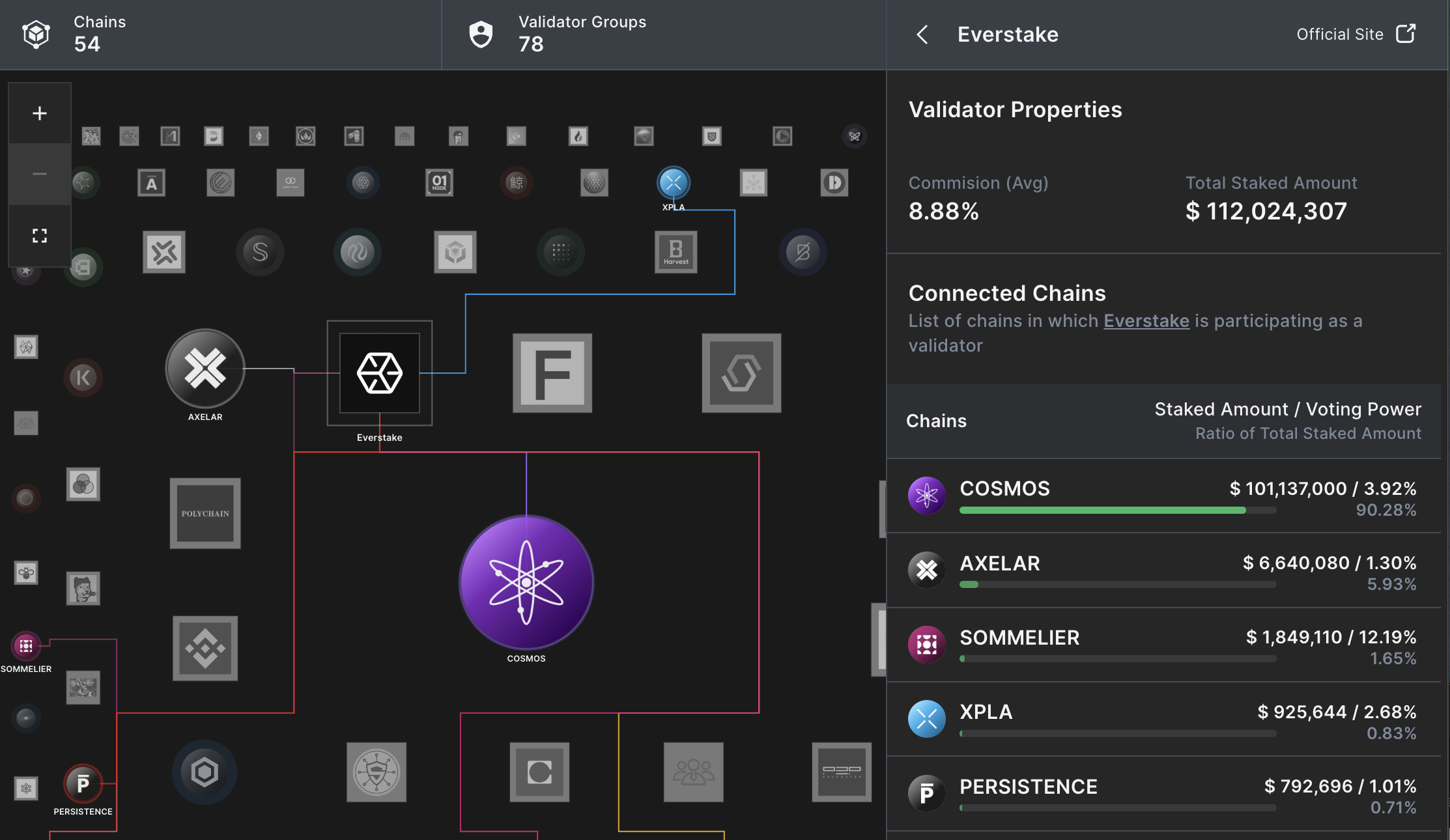Click the Polychain validator node
The width and height of the screenshot is (1450, 840).
pos(205,513)
